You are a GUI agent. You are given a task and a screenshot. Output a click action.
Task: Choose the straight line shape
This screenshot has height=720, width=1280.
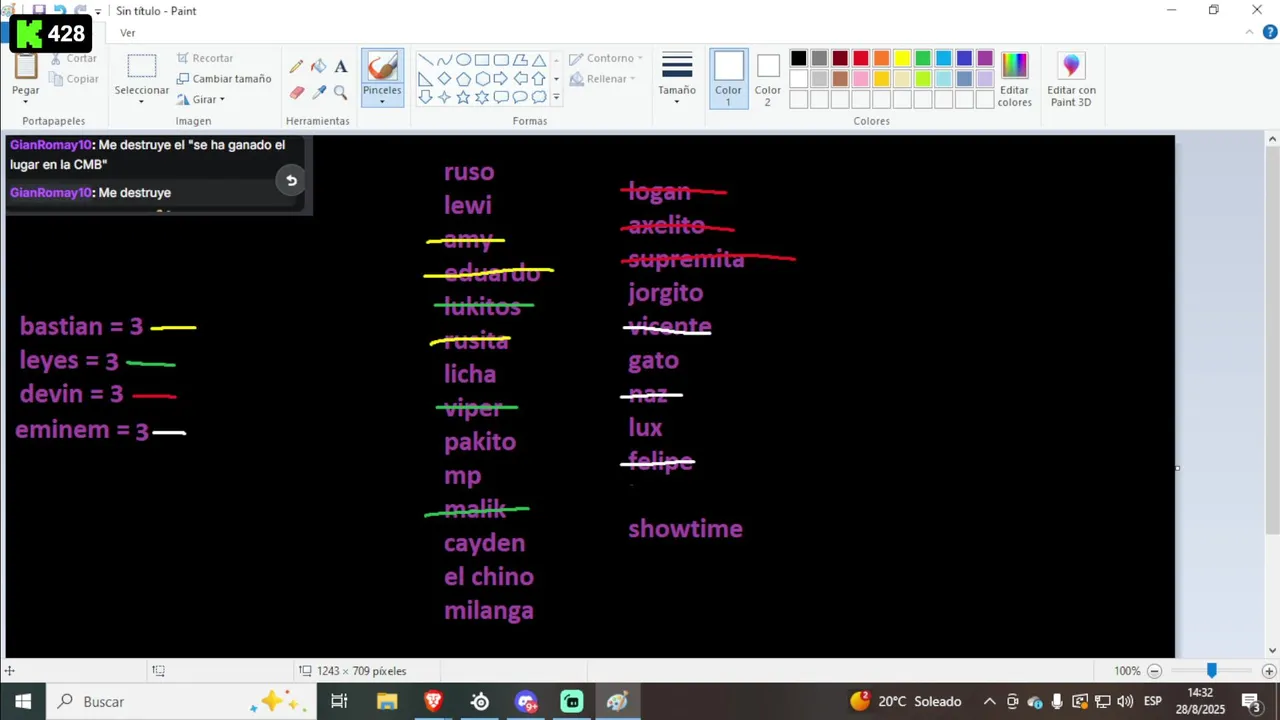[425, 60]
